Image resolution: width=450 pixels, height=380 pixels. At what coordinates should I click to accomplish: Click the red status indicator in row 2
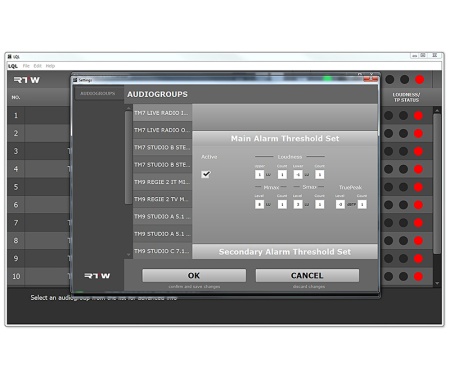click(x=418, y=133)
